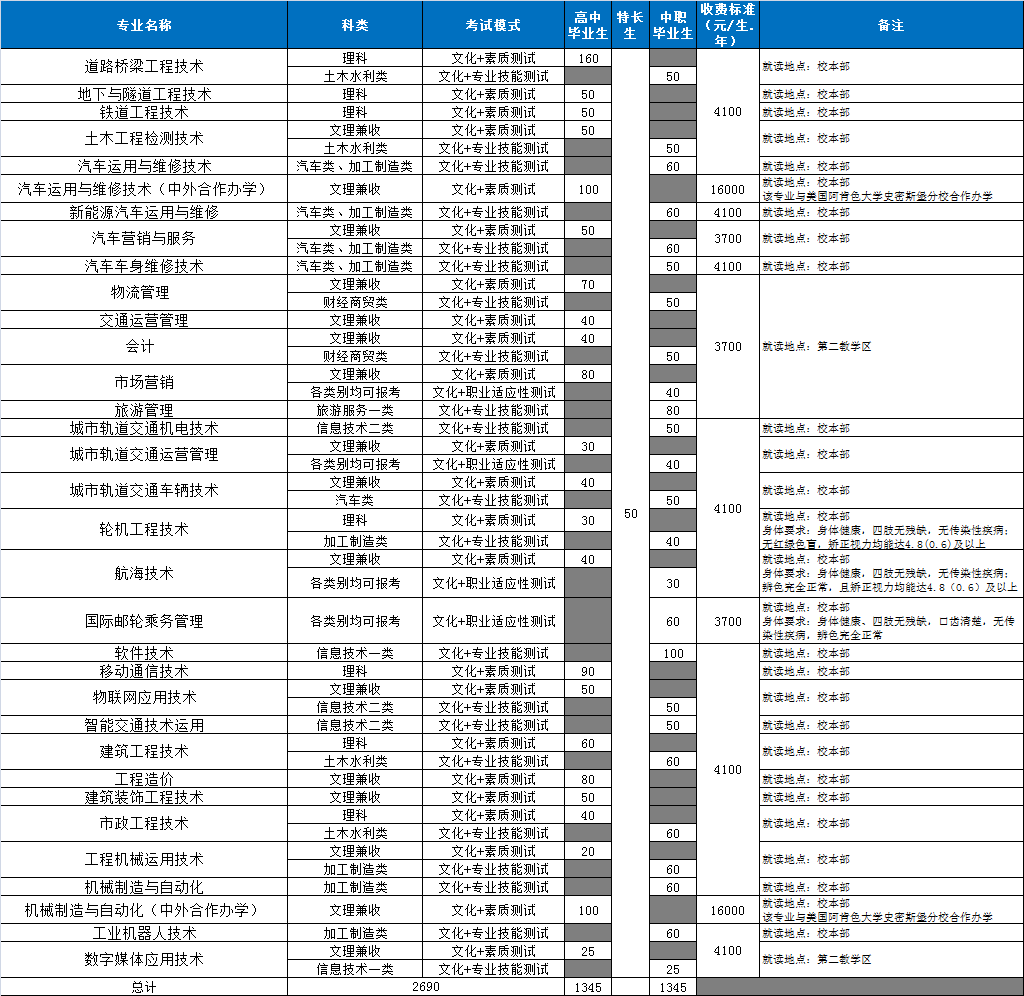Click the 轮机工程技术 major cell
Viewport: 1024px width, 996px height.
(143, 529)
